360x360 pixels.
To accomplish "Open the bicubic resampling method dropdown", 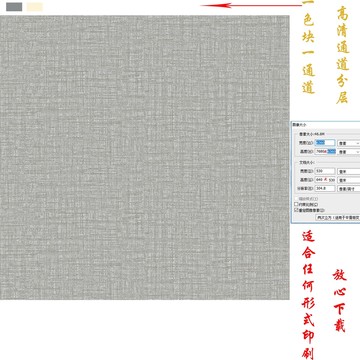I will [338, 217].
